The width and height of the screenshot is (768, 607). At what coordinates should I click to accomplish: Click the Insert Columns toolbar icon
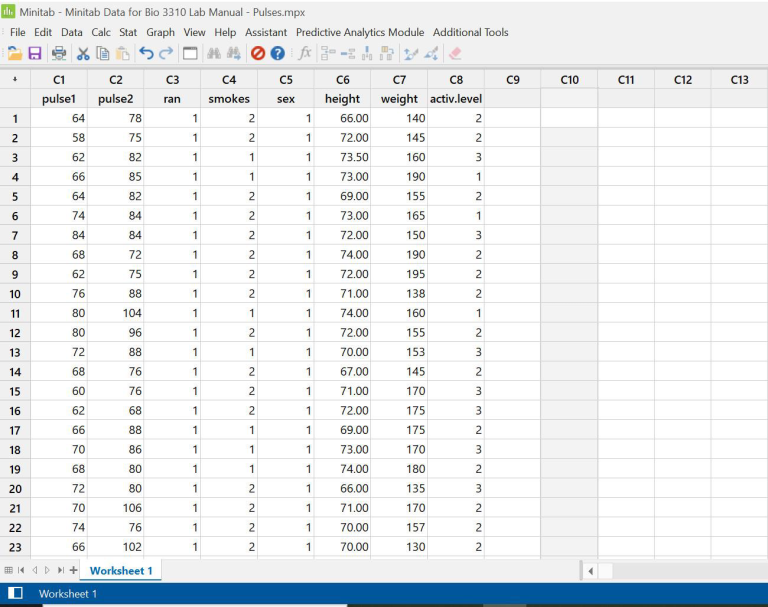coord(367,53)
